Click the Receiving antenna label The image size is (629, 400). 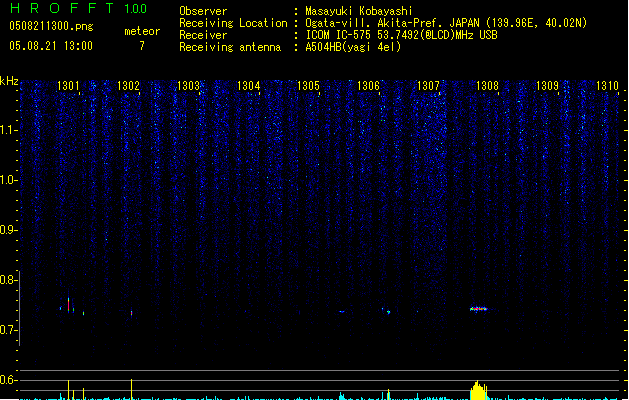pos(230,47)
